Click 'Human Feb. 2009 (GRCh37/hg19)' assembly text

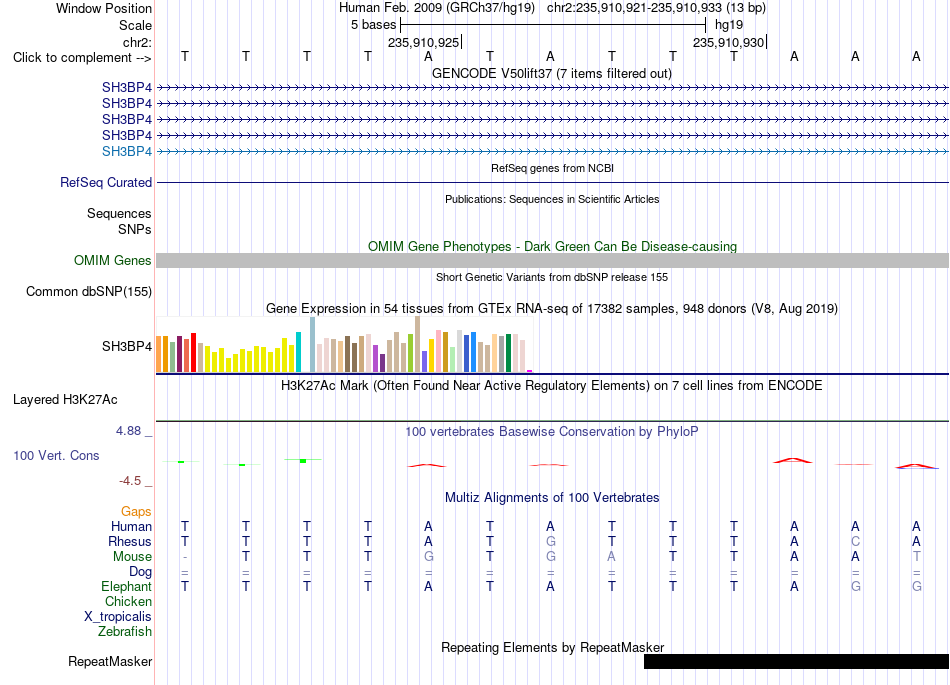(437, 8)
